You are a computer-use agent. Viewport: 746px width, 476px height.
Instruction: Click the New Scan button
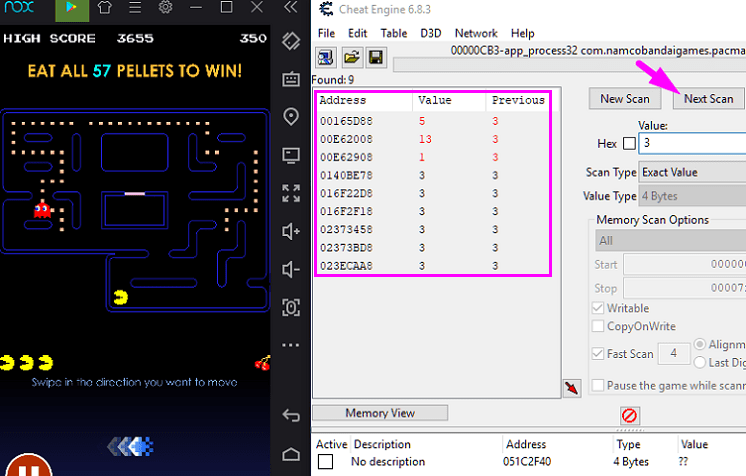pos(625,99)
